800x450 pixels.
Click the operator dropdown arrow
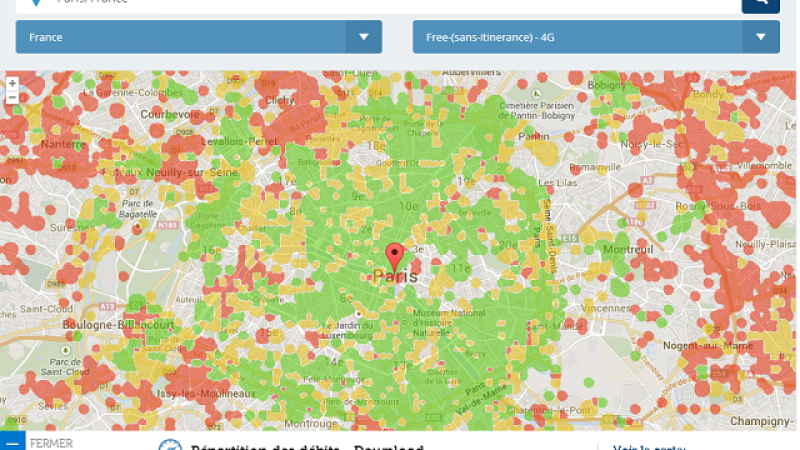761,37
